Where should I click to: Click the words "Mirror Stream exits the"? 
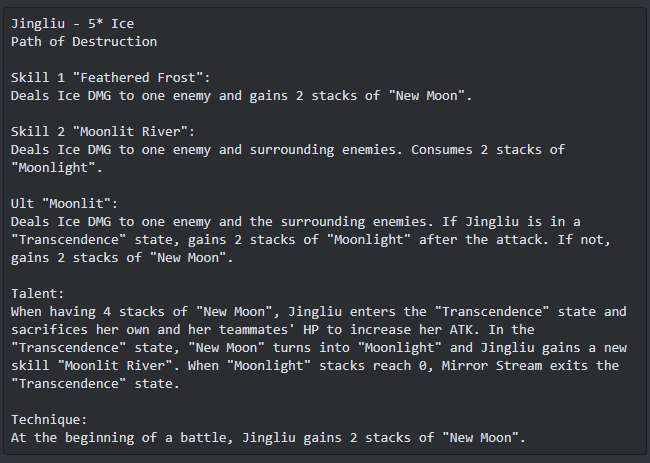[530, 366]
